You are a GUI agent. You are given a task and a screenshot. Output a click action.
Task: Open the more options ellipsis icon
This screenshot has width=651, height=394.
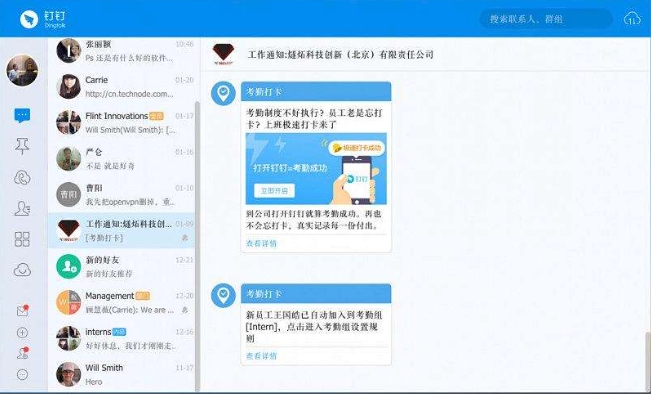click(x=22, y=374)
